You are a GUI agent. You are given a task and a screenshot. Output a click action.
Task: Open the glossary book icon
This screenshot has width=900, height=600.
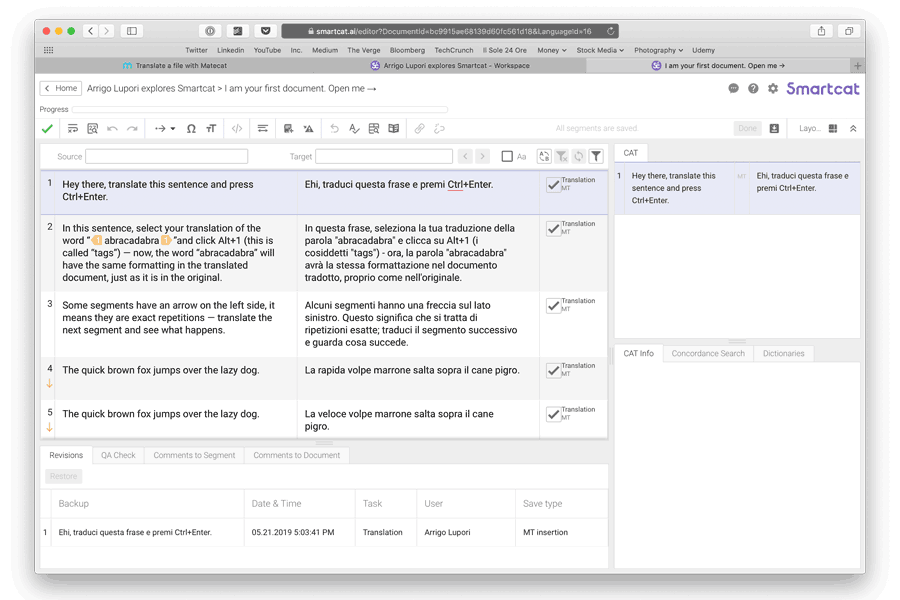394,129
